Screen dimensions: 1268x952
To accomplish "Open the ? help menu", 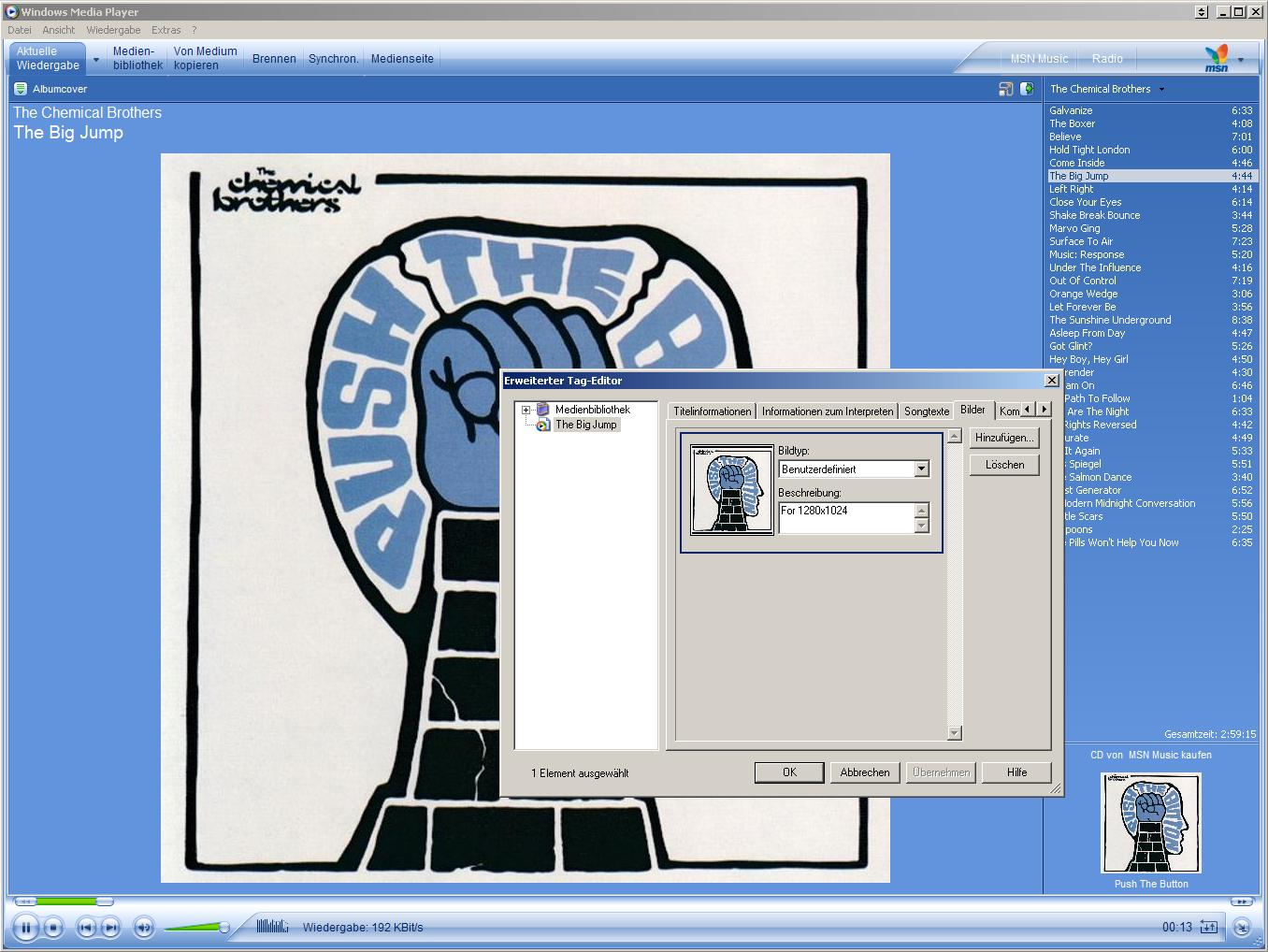I will (x=194, y=30).
